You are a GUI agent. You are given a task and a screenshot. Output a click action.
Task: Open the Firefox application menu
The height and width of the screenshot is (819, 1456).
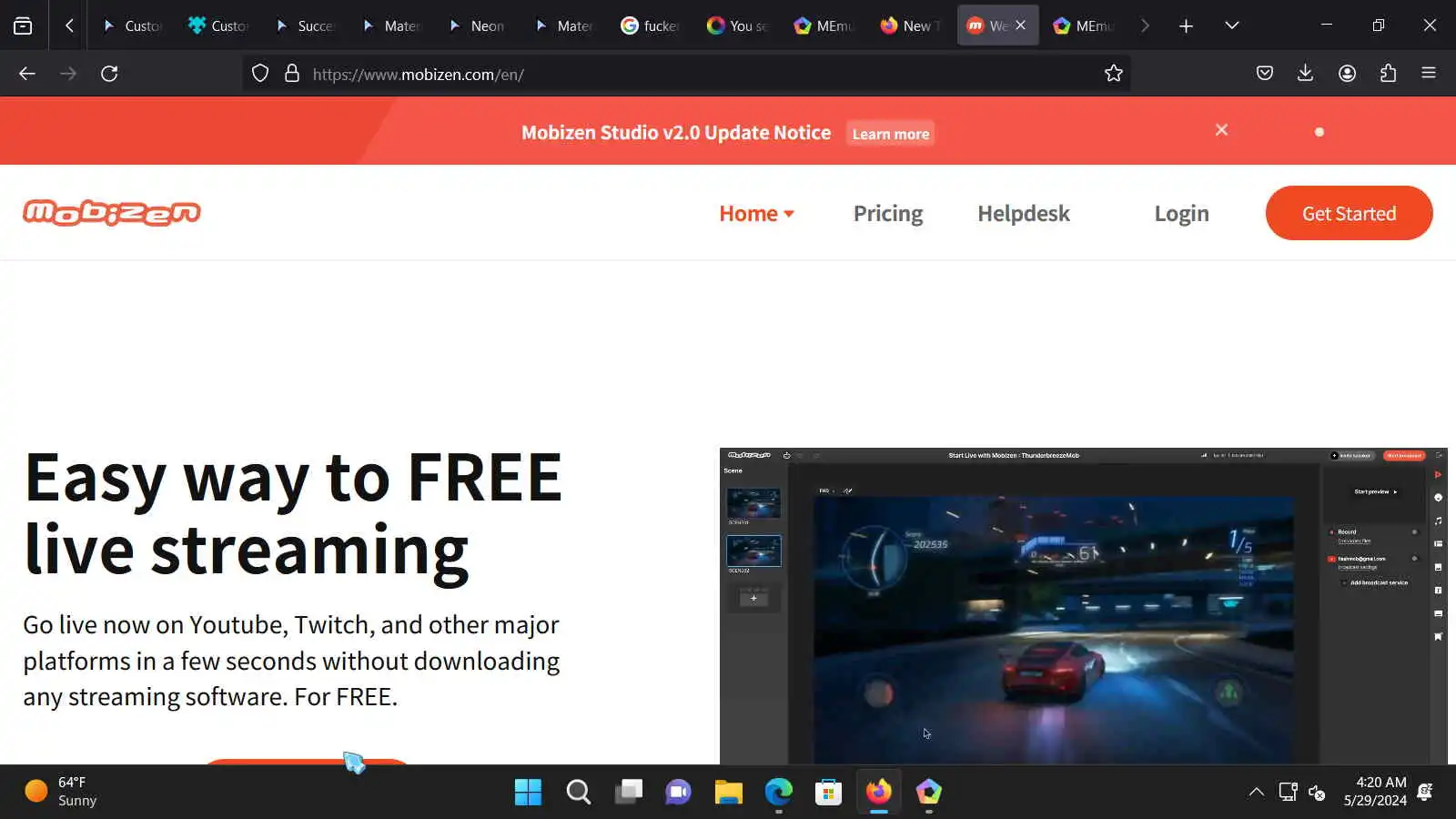click(x=1429, y=74)
